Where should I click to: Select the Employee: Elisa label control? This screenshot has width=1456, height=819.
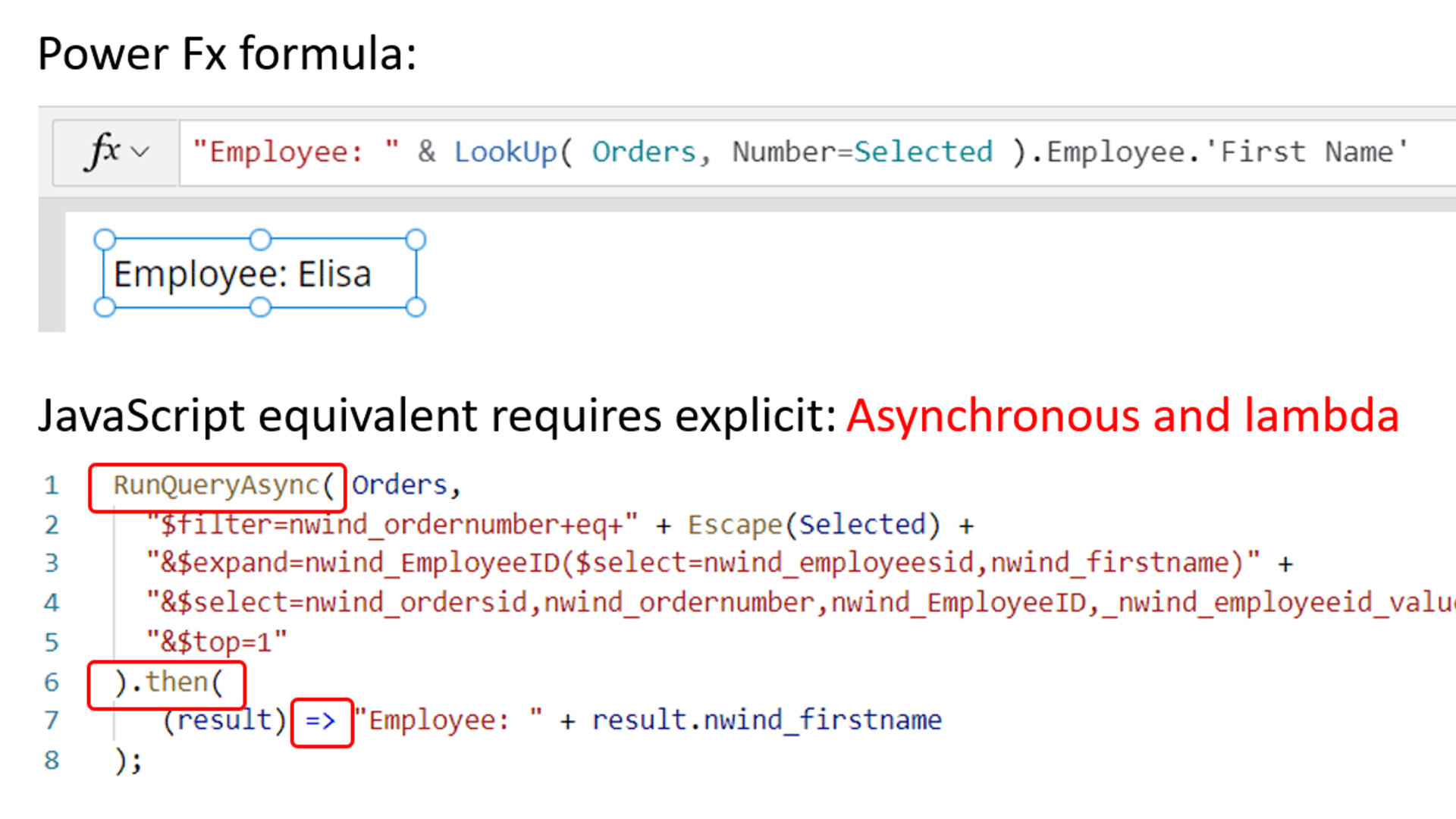tap(243, 275)
